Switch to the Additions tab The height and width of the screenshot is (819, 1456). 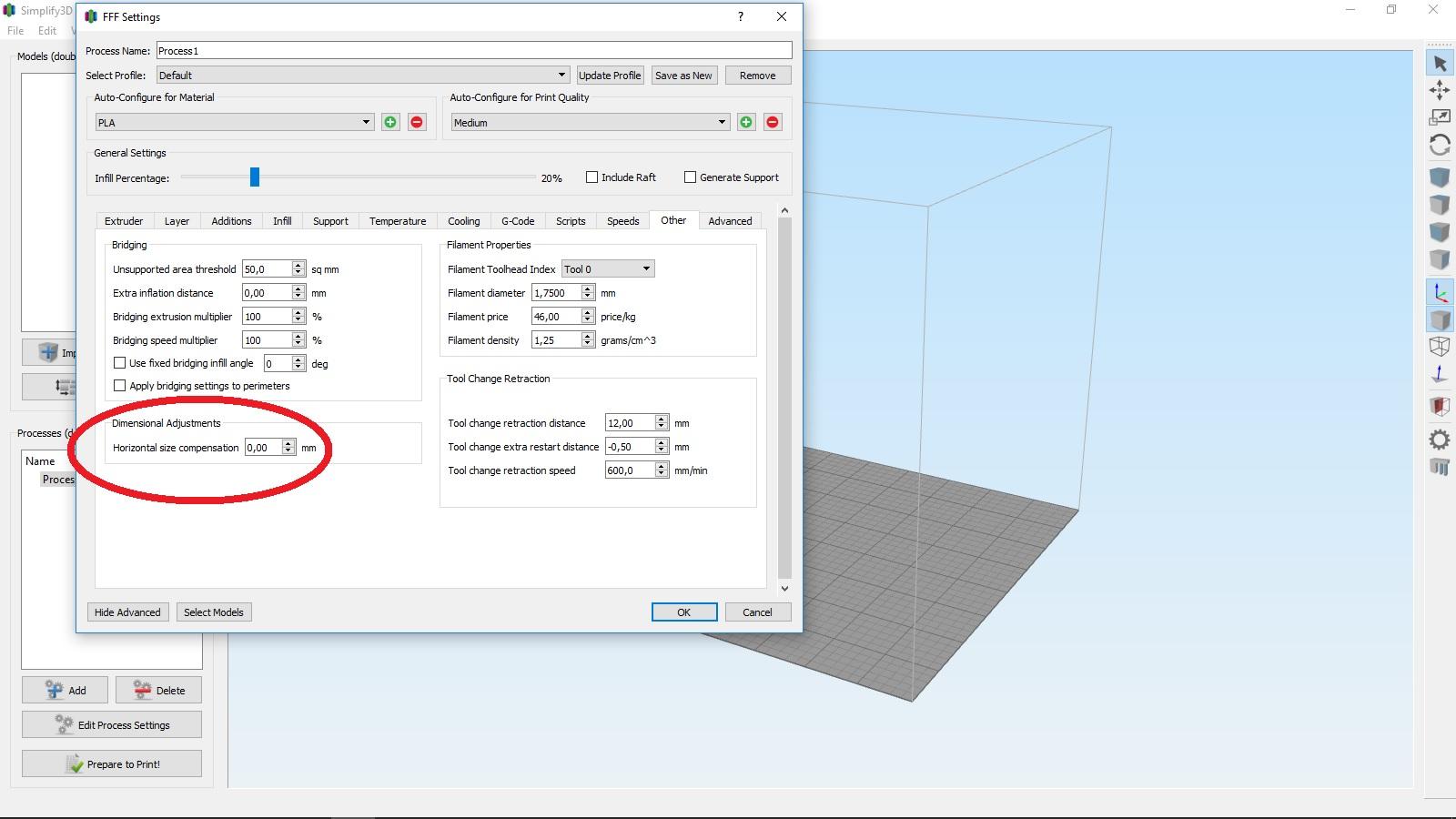[231, 221]
